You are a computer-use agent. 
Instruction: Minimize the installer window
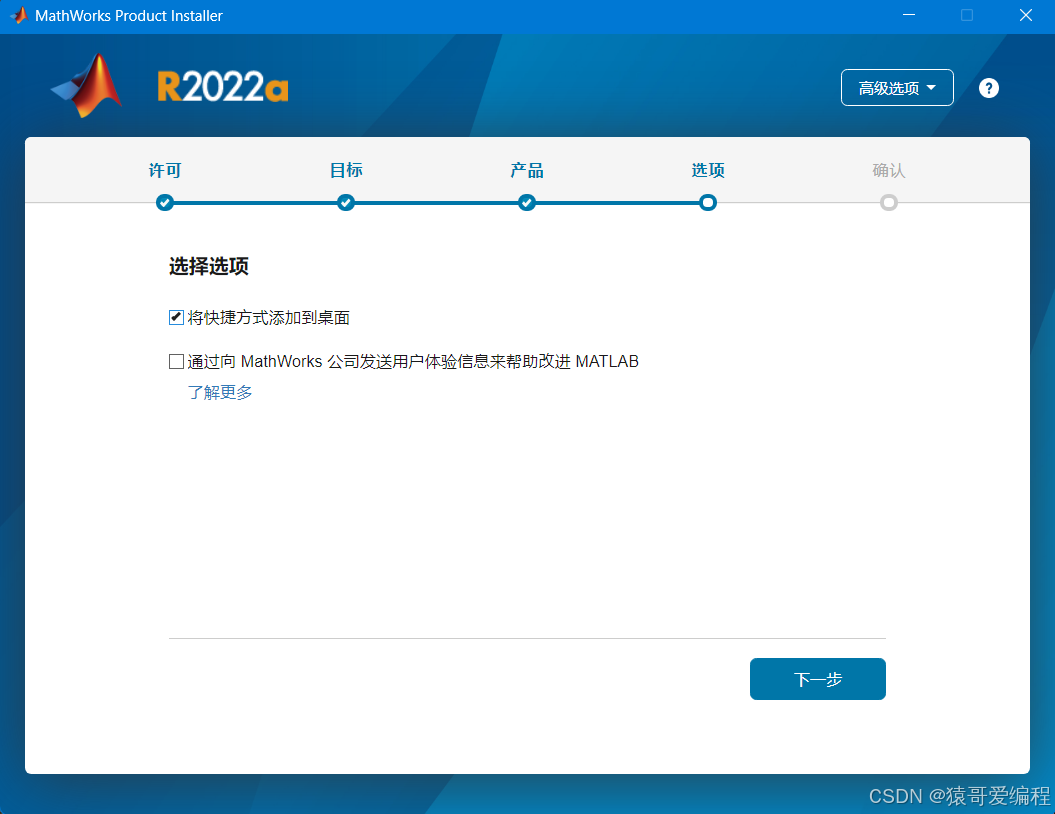(x=909, y=15)
